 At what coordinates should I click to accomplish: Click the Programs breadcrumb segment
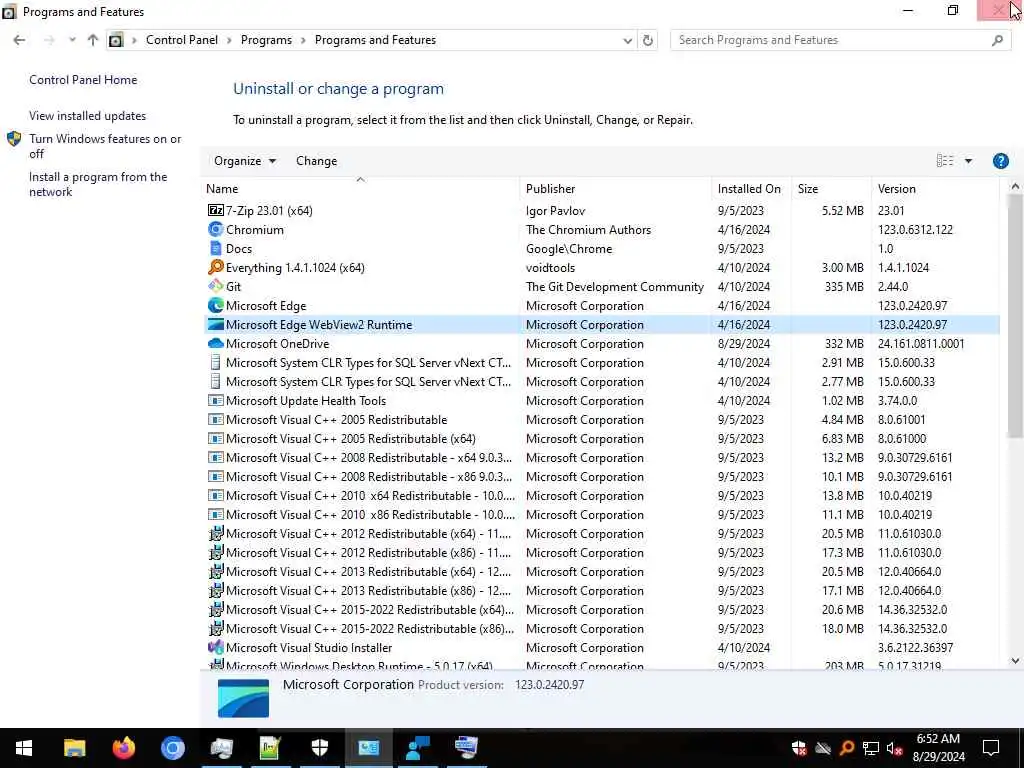(266, 40)
